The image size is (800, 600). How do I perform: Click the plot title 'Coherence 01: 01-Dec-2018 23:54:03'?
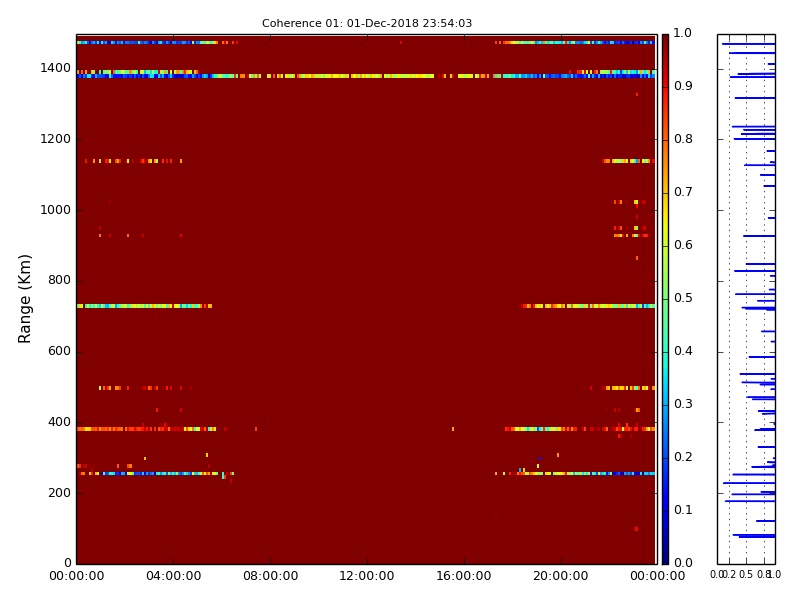367,23
